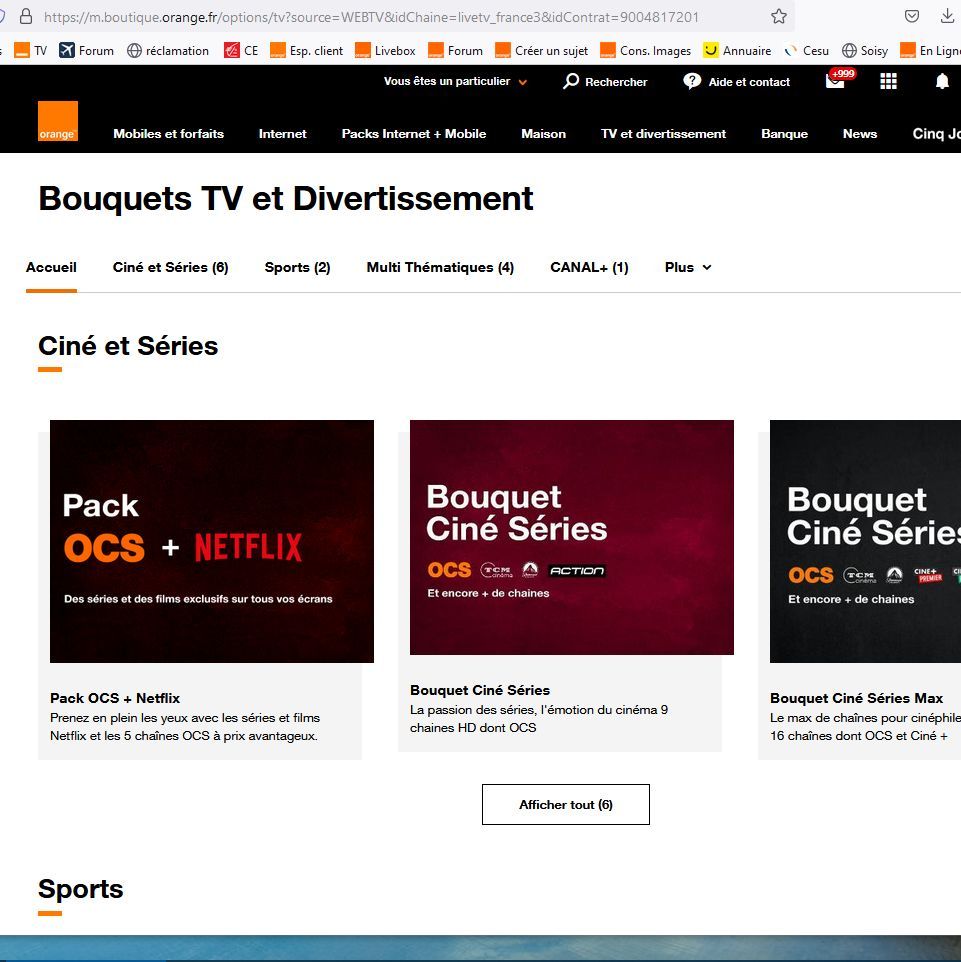This screenshot has width=961, height=962.
Task: Open the En Ligne bookmark
Action: click(x=930, y=50)
